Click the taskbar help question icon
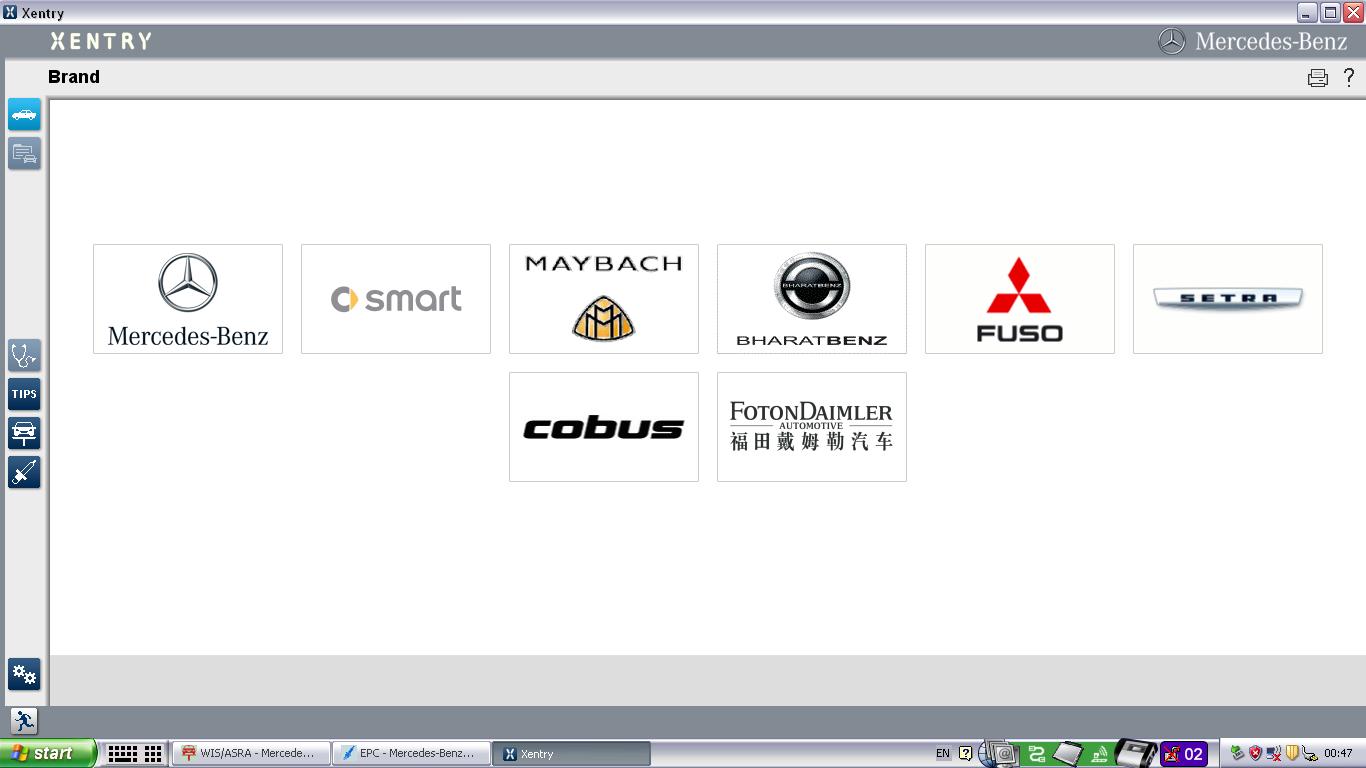 965,754
